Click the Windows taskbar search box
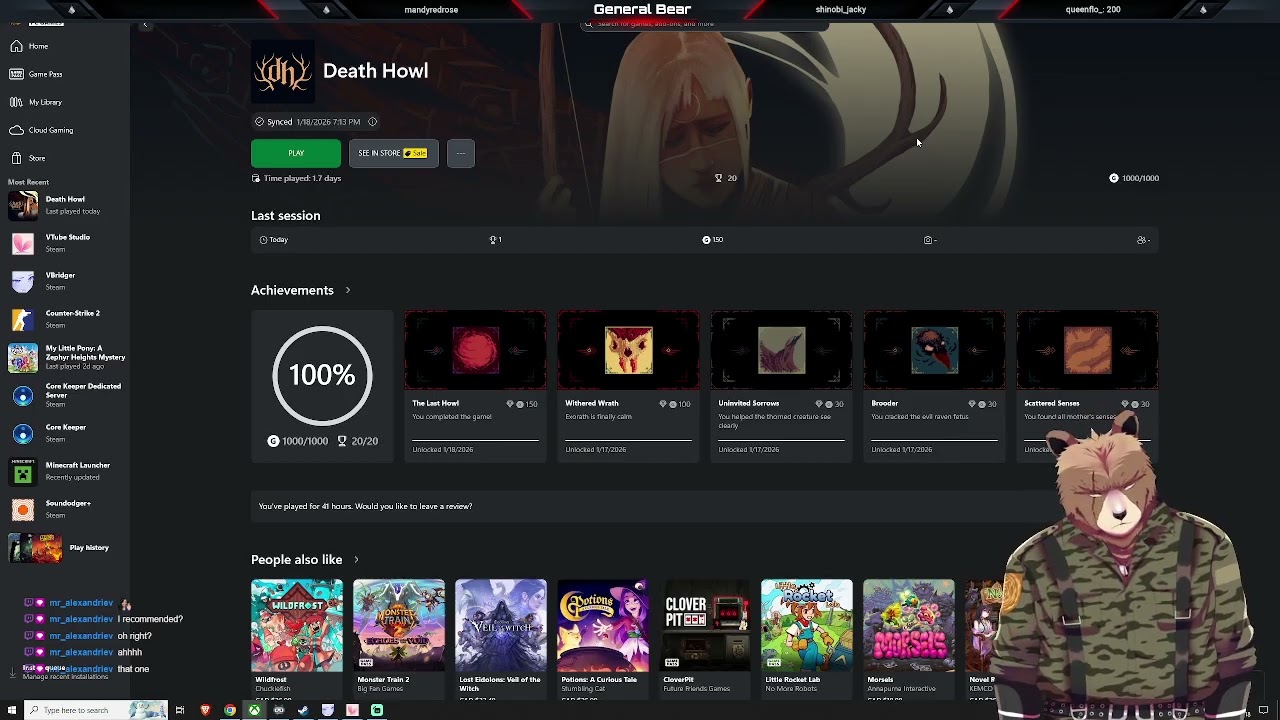The image size is (1280, 720). coord(96,710)
